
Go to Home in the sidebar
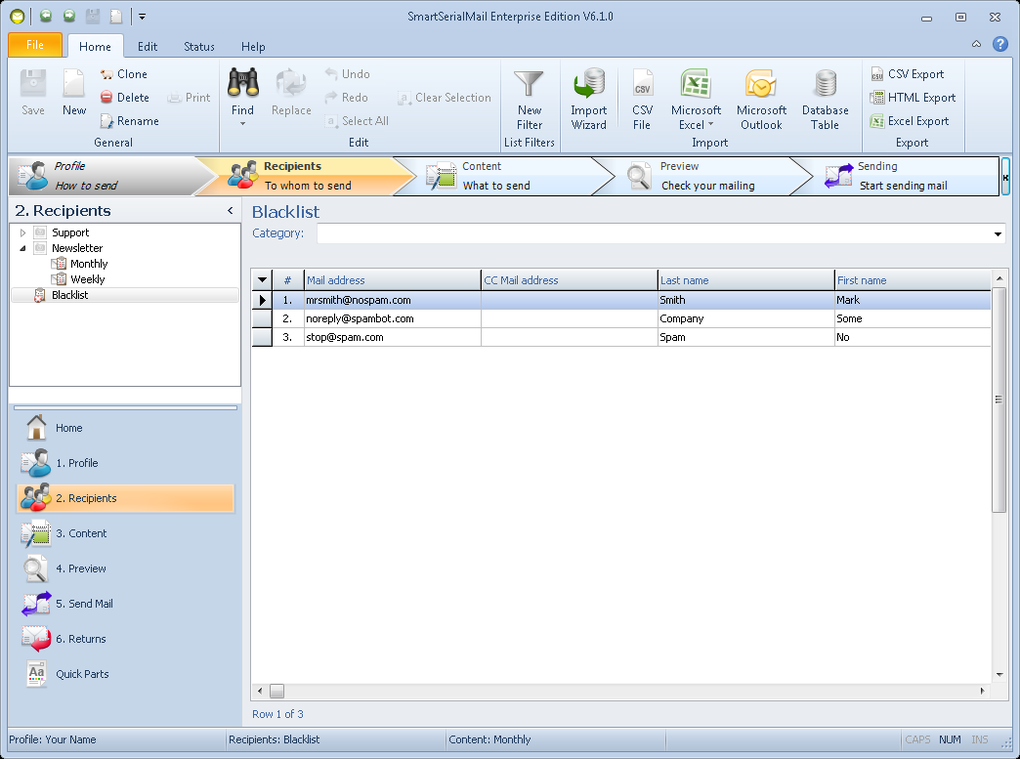pos(55,428)
